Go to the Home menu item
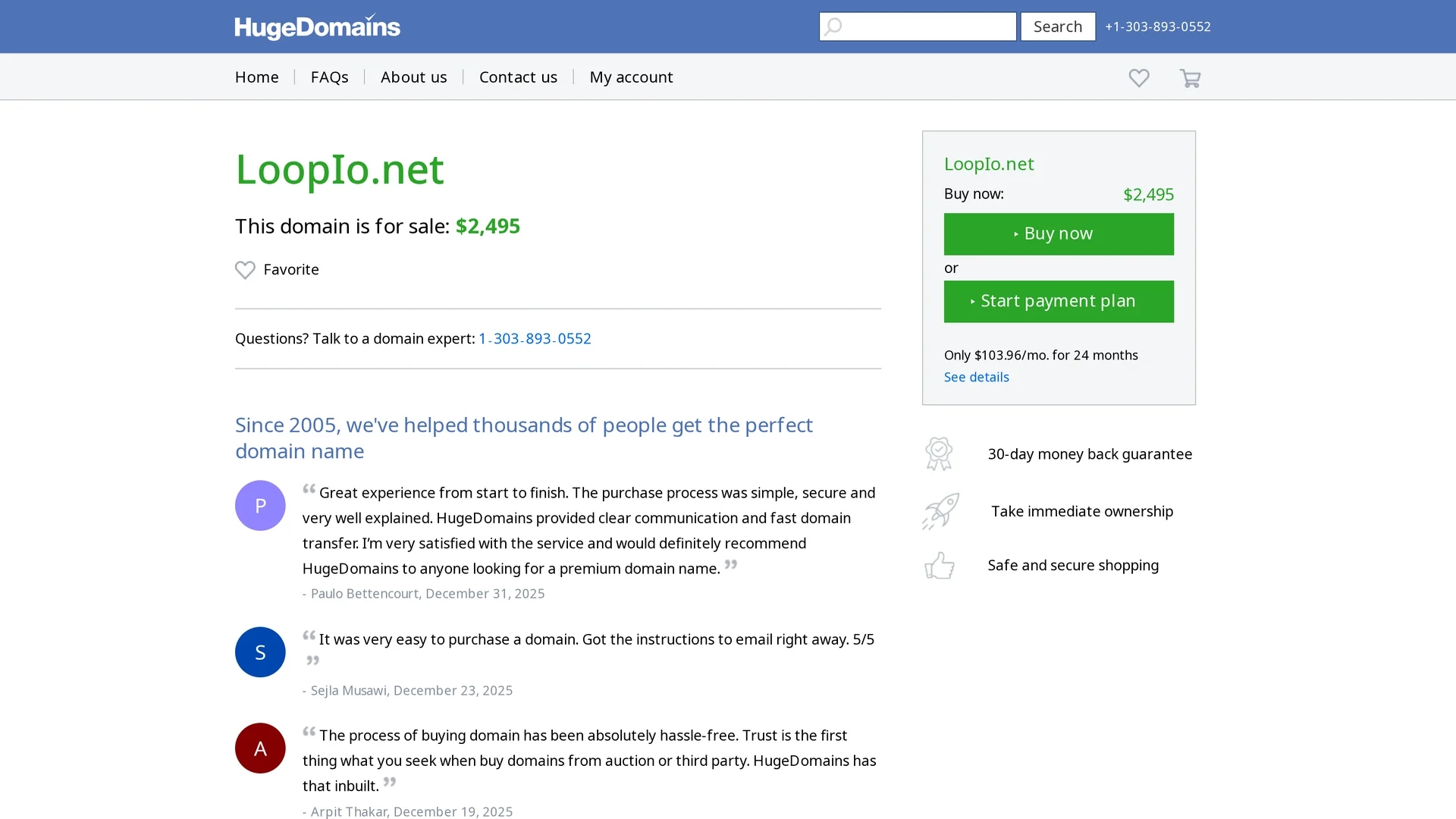The height and width of the screenshot is (819, 1456). [257, 77]
